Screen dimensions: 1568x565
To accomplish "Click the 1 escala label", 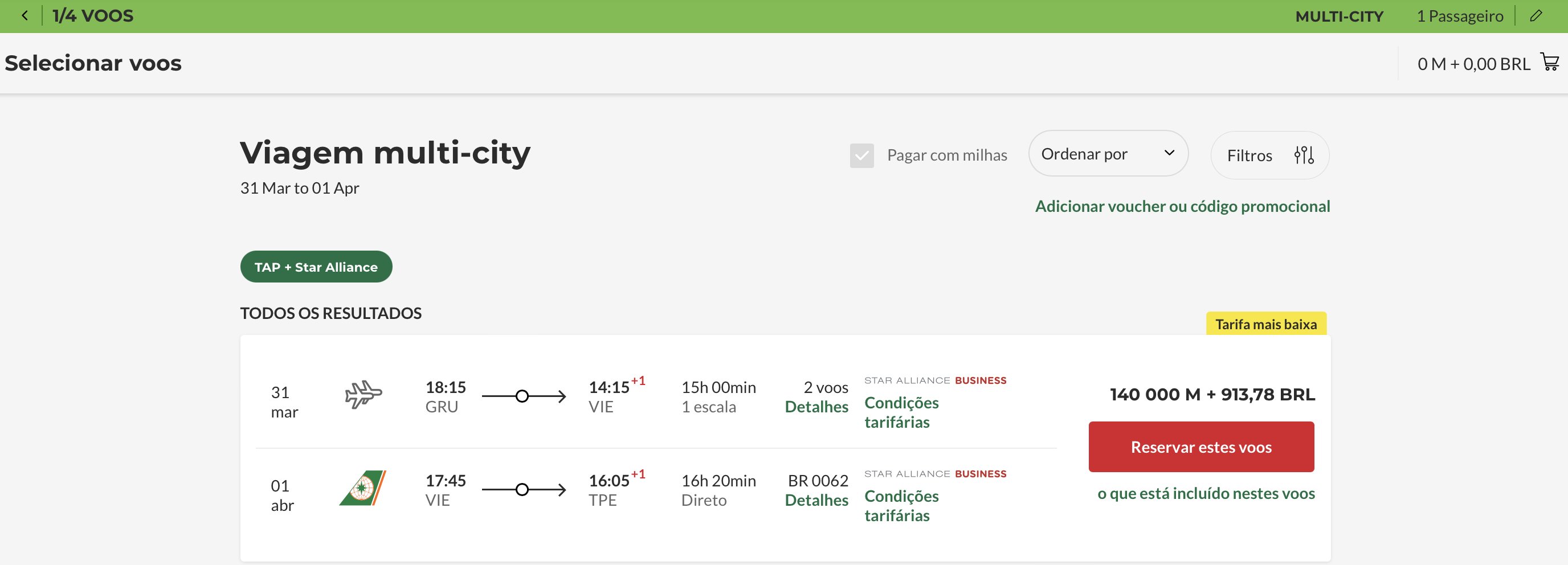I will 709,407.
